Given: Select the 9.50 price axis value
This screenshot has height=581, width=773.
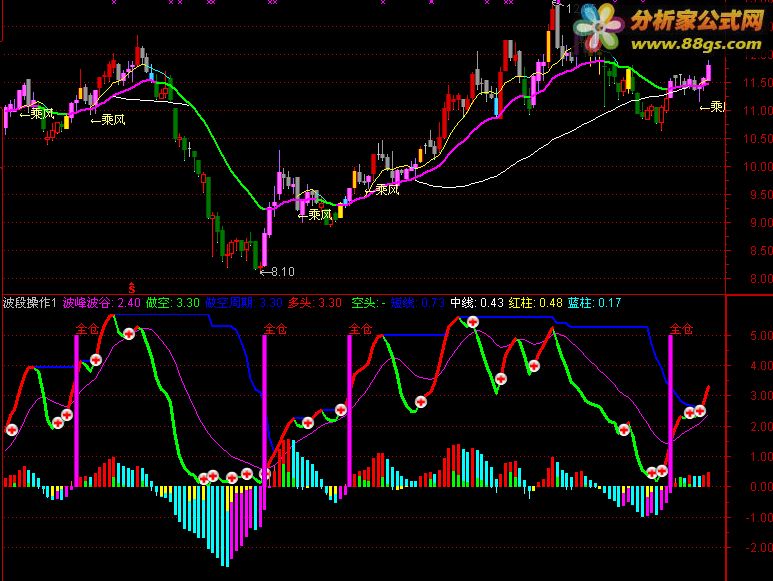Looking at the screenshot, I should pos(760,195).
